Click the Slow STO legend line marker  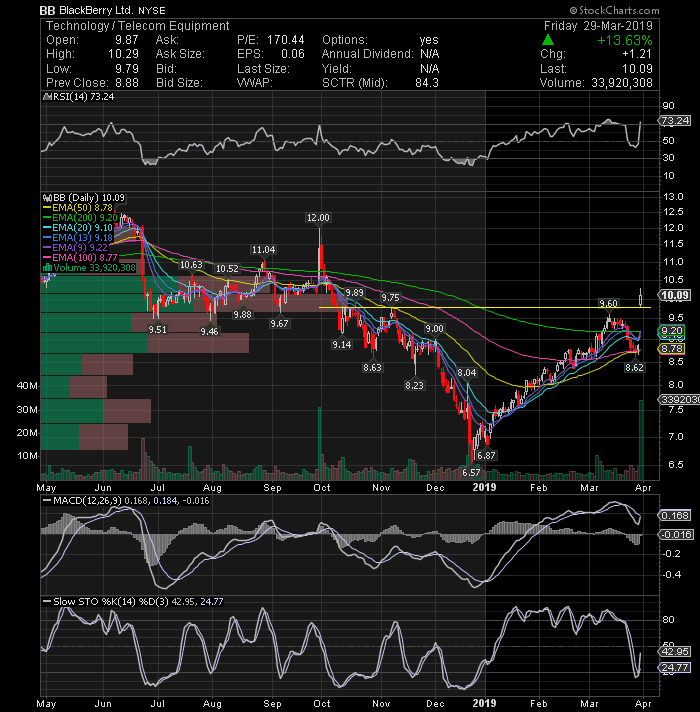(47, 602)
